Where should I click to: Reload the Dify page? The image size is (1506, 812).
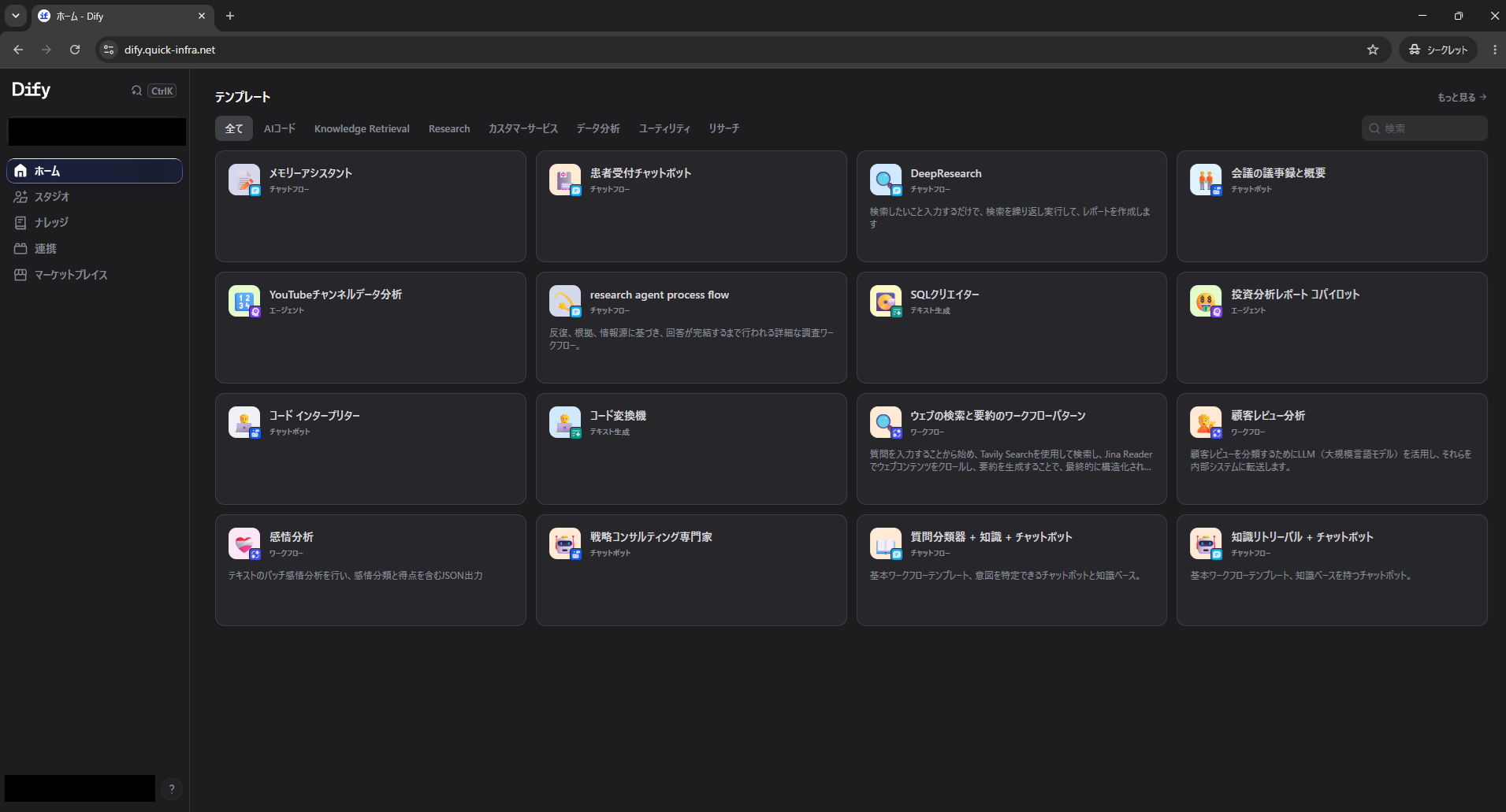[75, 50]
